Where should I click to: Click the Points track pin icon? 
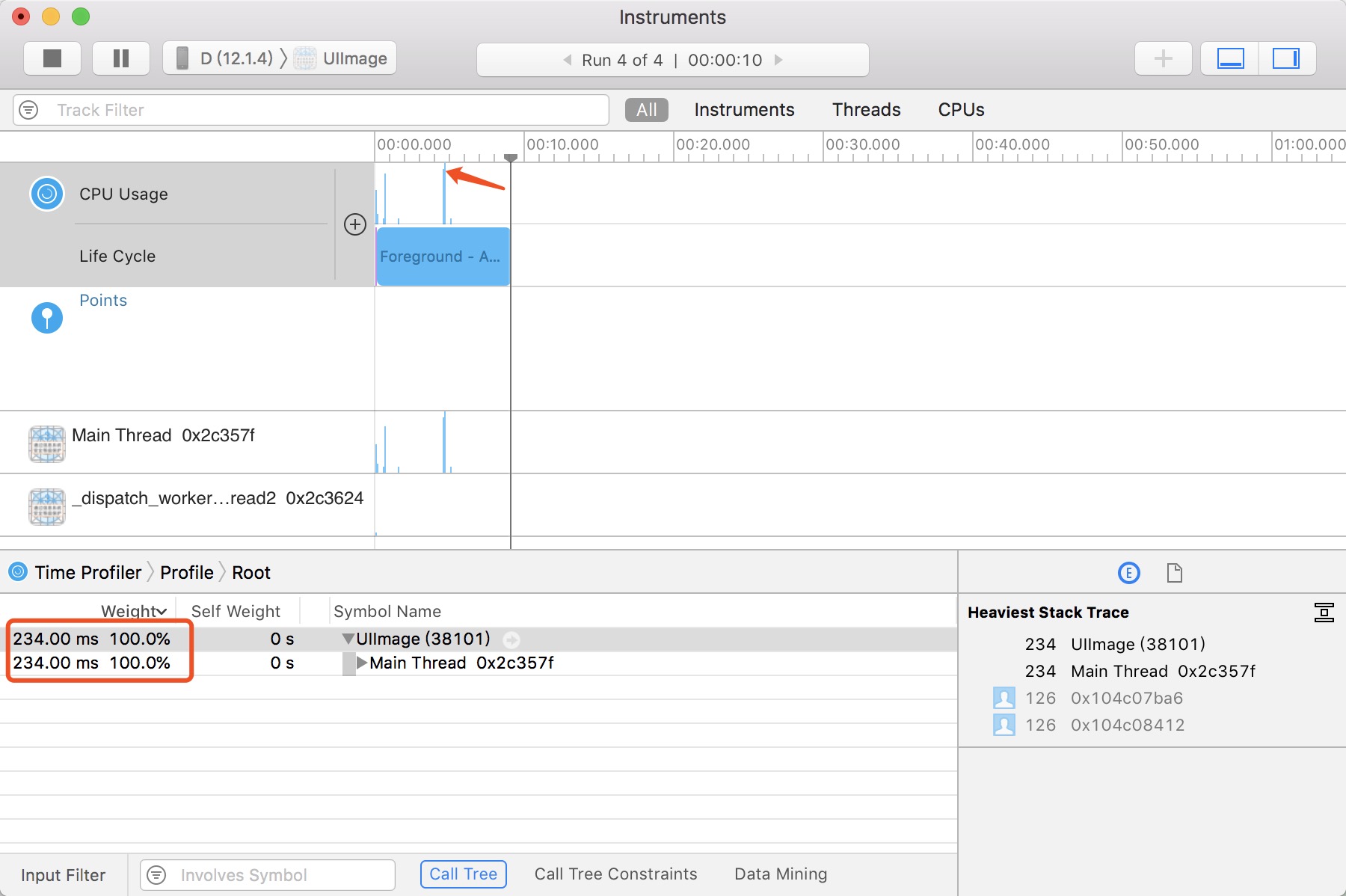click(x=47, y=318)
